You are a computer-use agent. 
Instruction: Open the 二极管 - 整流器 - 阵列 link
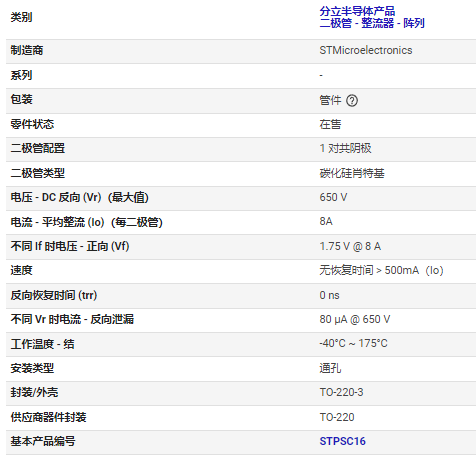click(372, 23)
